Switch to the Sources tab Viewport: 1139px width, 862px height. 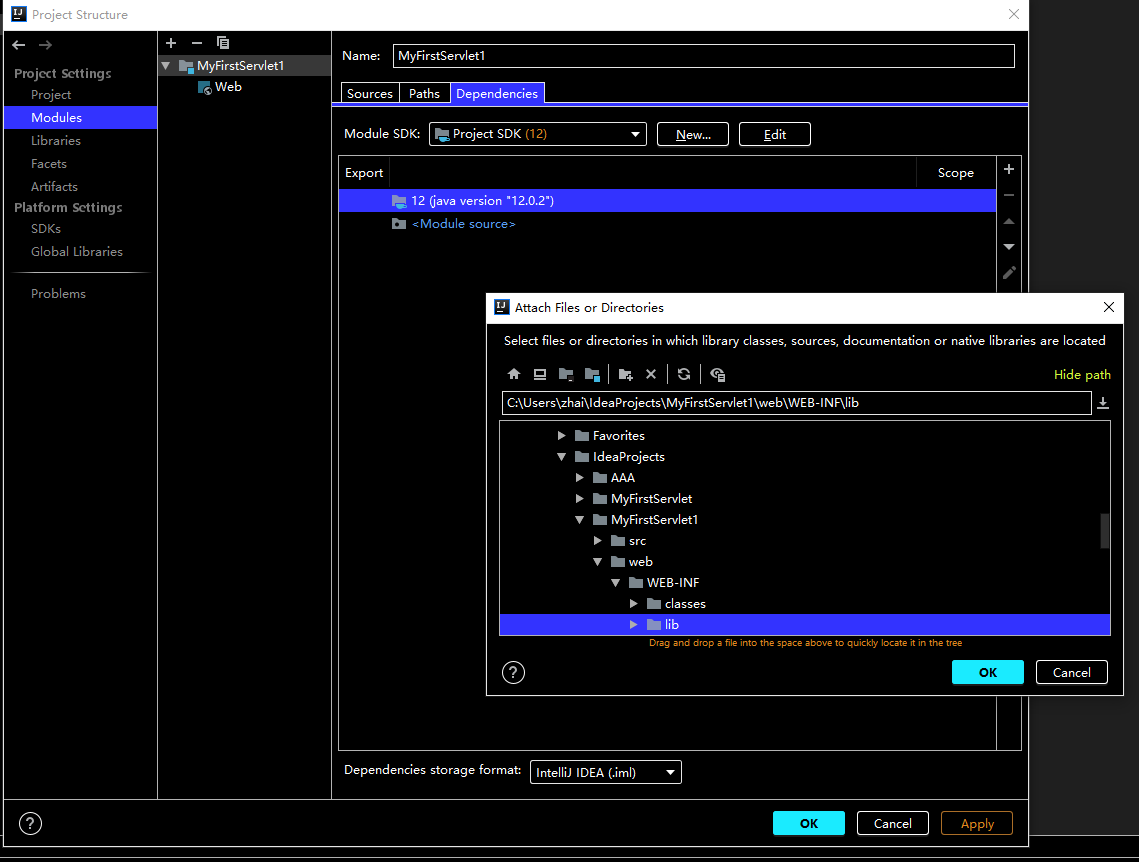point(370,94)
